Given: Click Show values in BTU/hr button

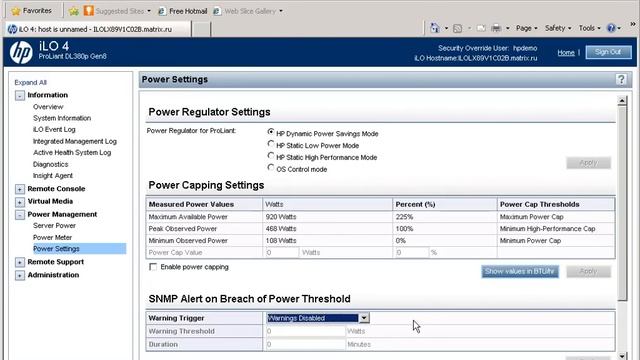Looking at the screenshot, I should [x=520, y=271].
